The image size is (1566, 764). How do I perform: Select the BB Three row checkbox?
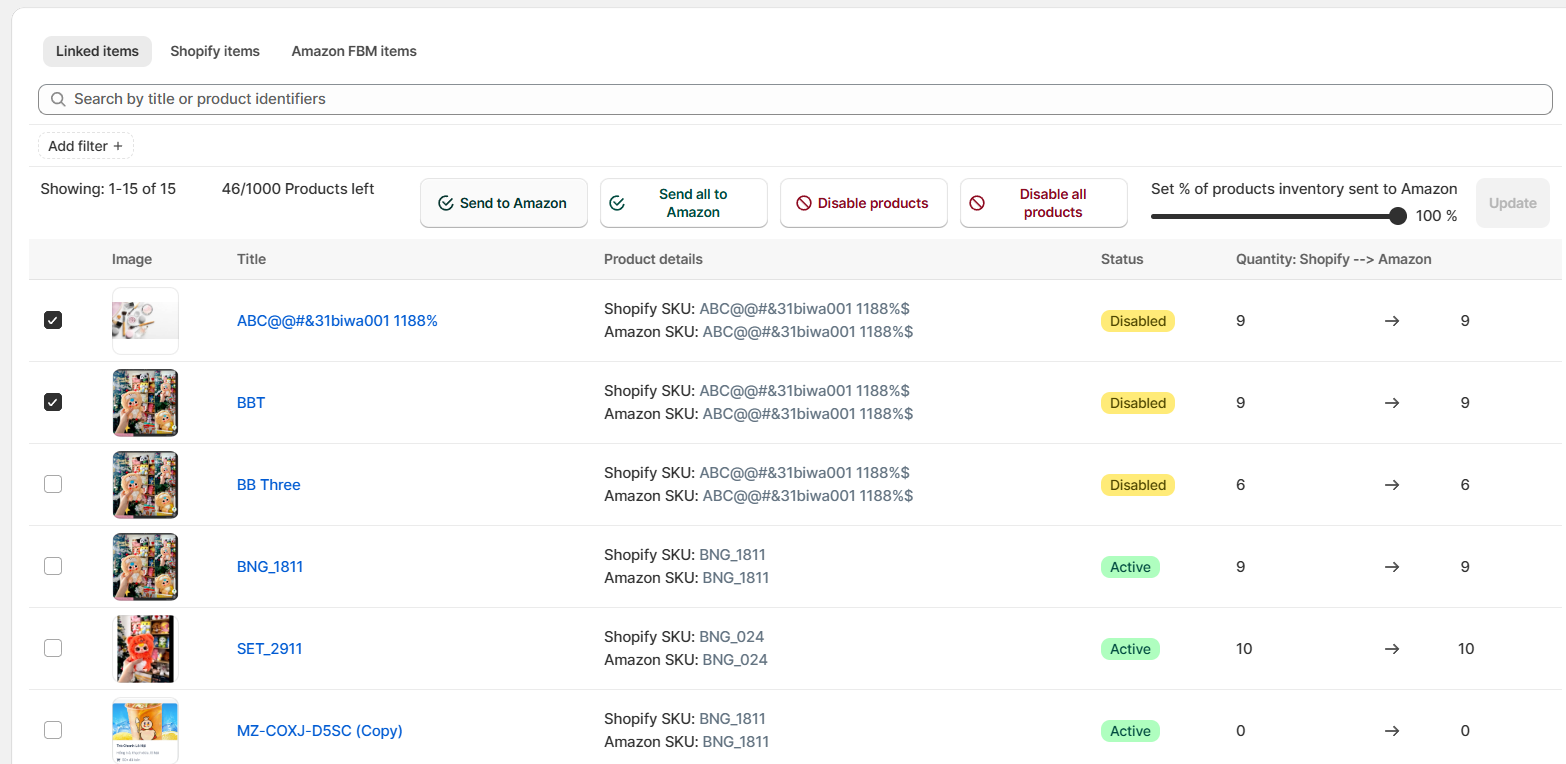coord(53,485)
